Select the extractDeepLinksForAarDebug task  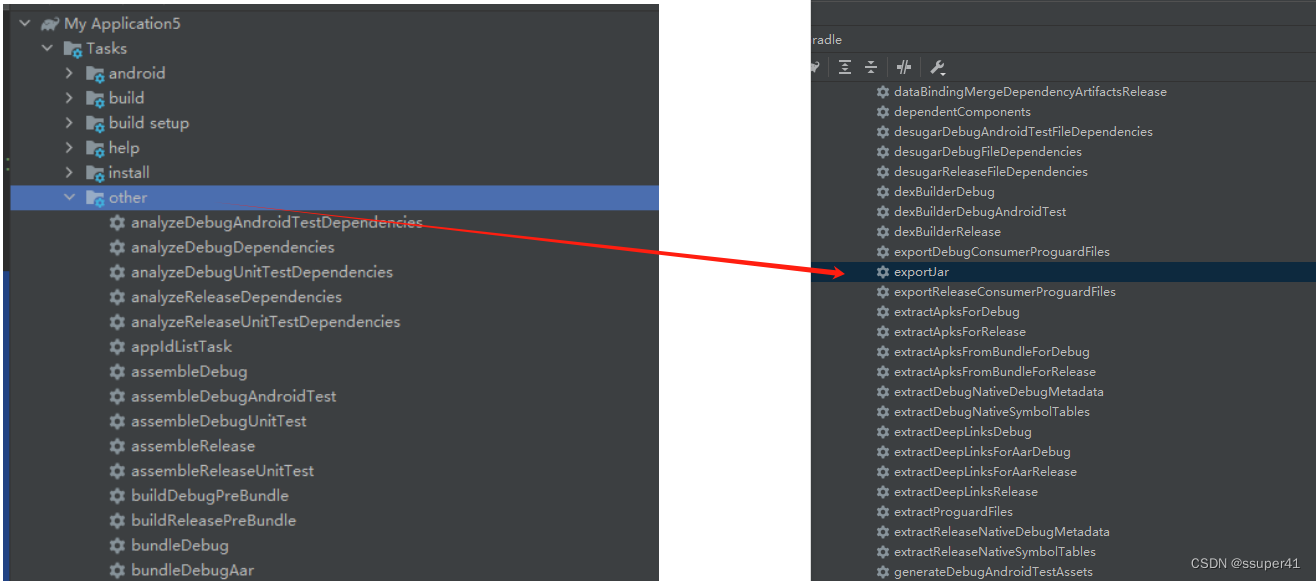pos(982,452)
